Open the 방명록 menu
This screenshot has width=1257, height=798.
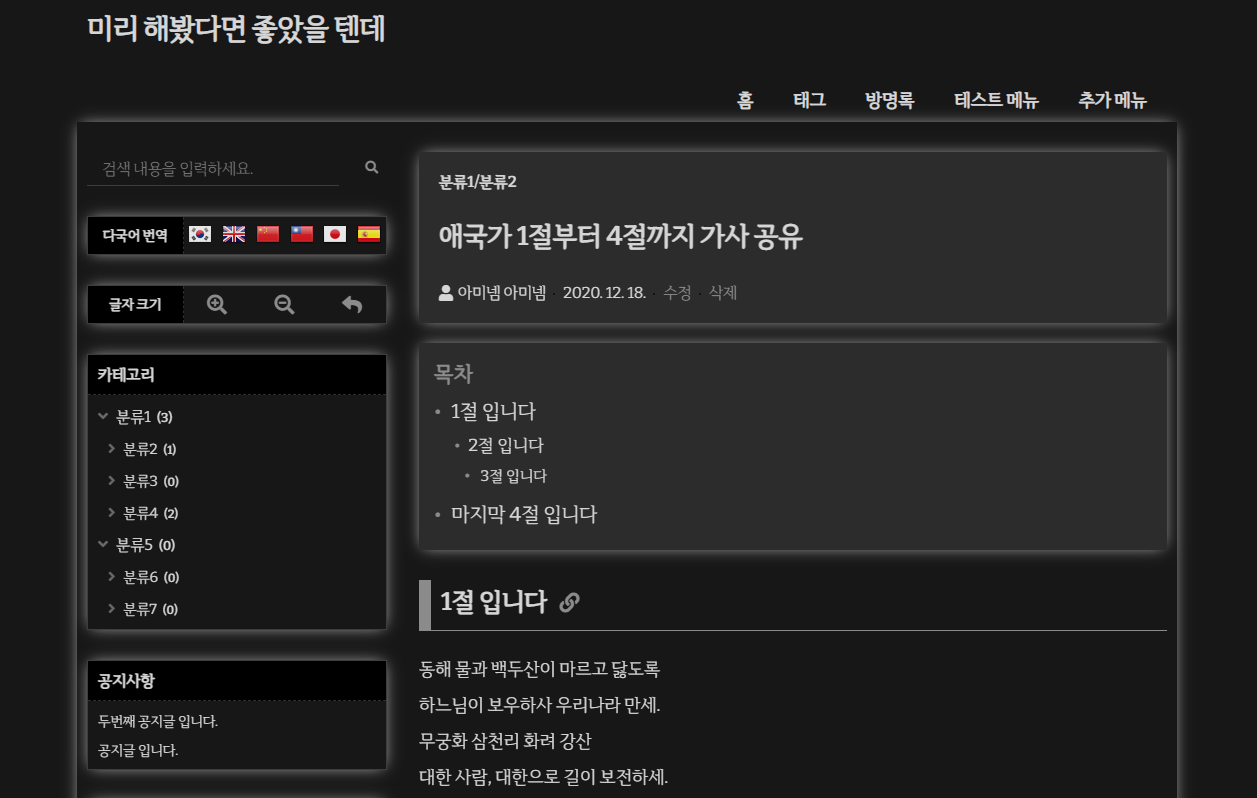889,100
